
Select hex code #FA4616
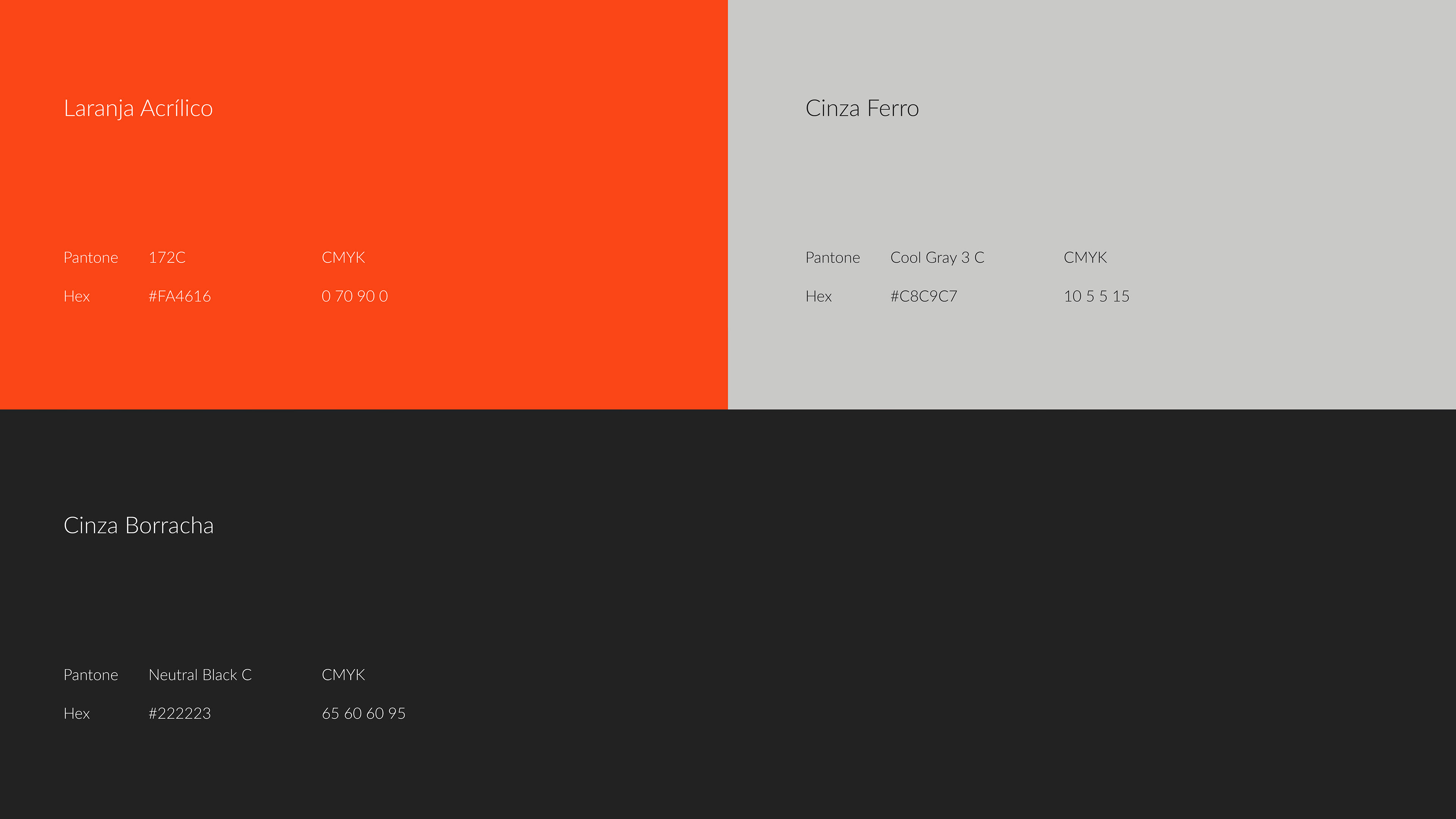click(x=180, y=296)
